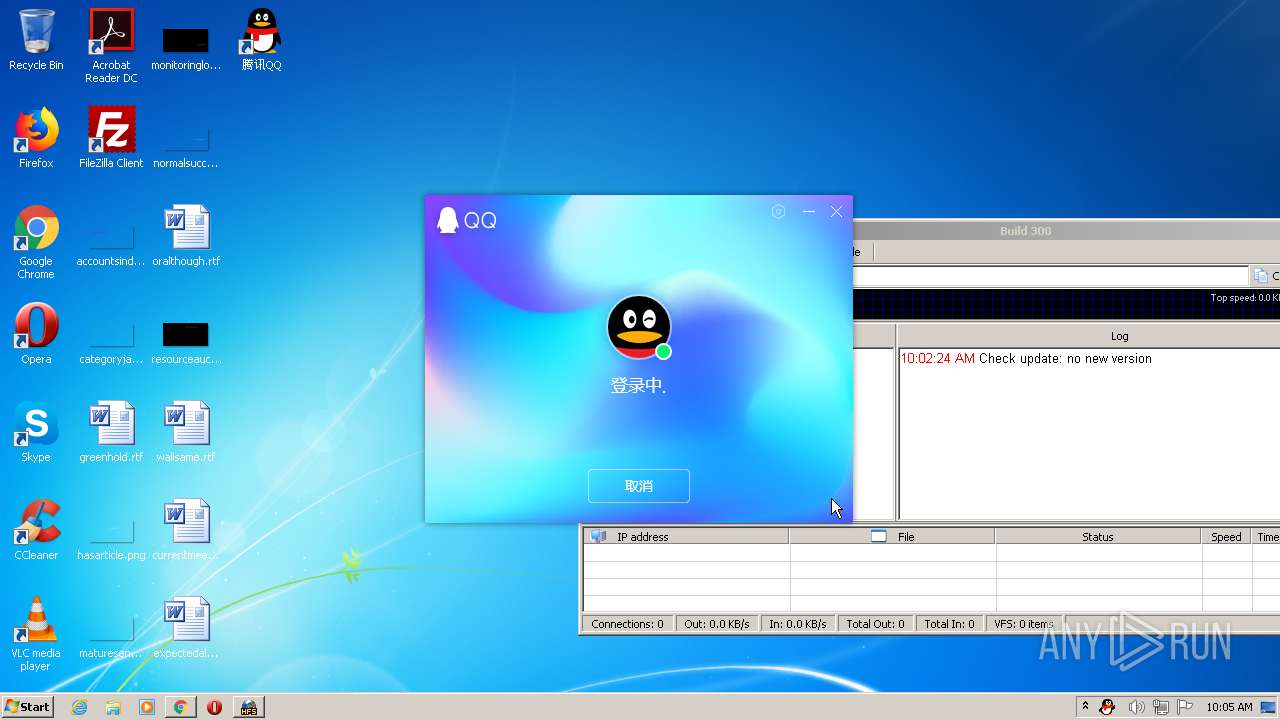Open the Action Center flag icon

tap(1185, 707)
